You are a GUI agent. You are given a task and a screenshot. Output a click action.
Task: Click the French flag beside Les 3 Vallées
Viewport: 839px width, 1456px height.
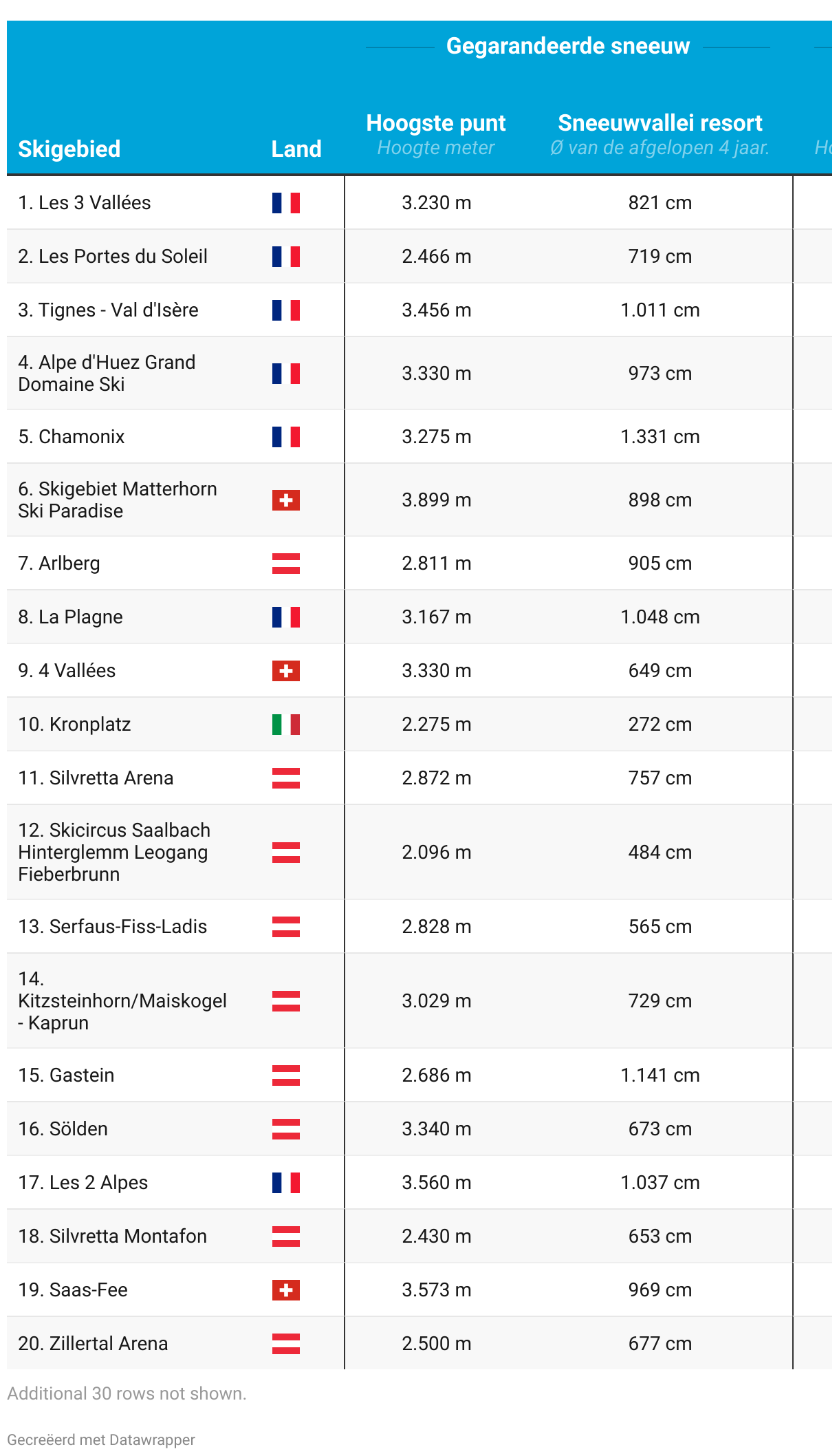point(286,203)
